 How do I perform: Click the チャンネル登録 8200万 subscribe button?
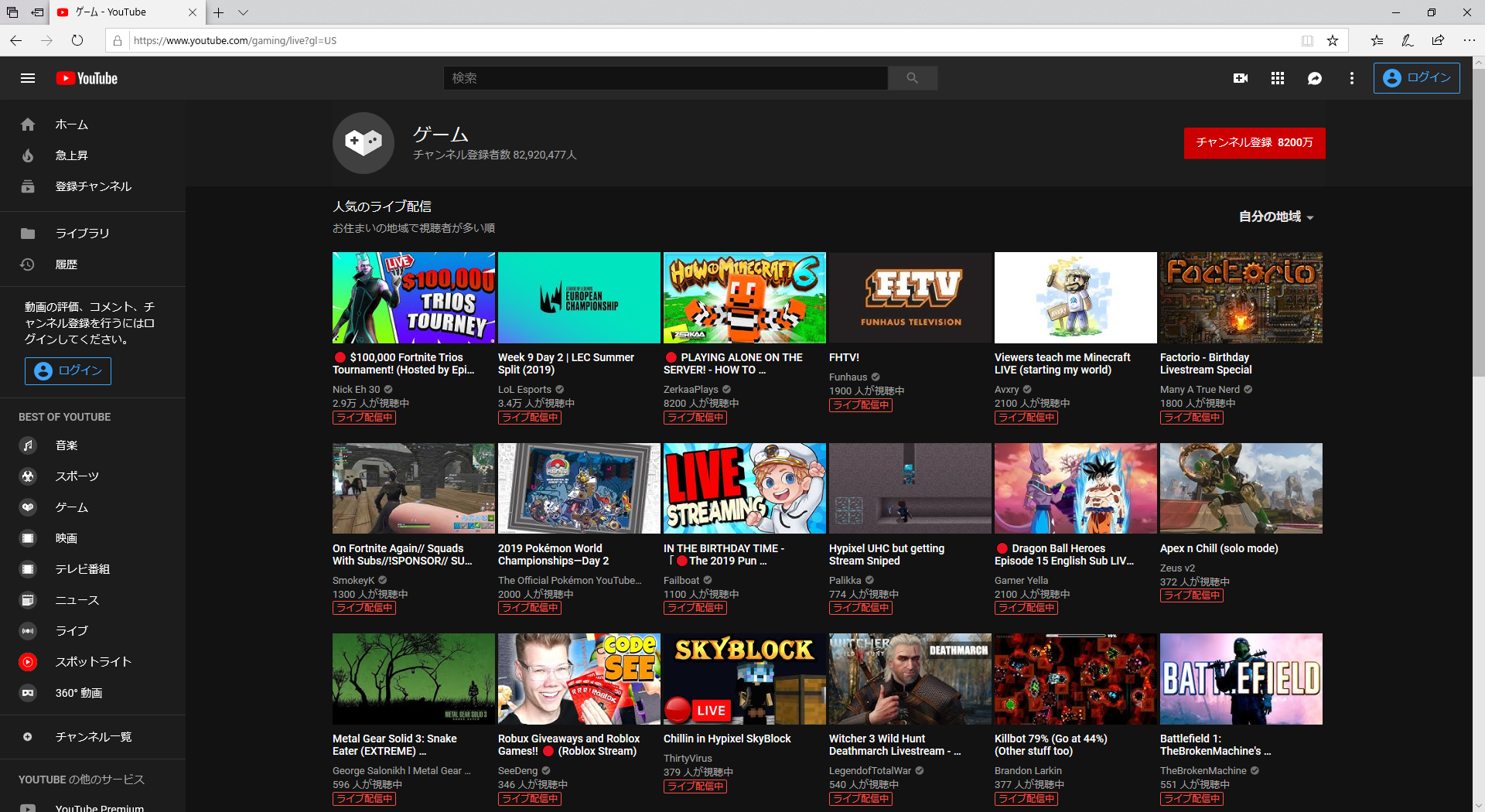pos(1255,142)
